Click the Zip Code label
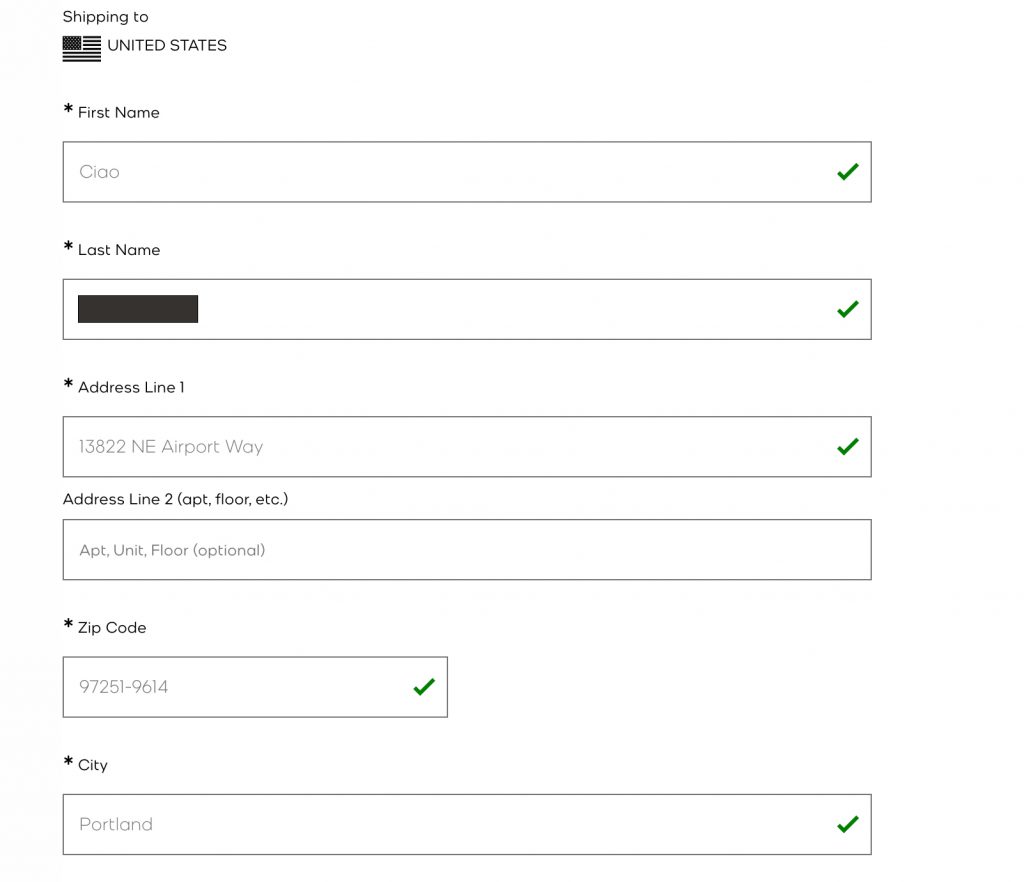1024x882 pixels. click(x=112, y=628)
